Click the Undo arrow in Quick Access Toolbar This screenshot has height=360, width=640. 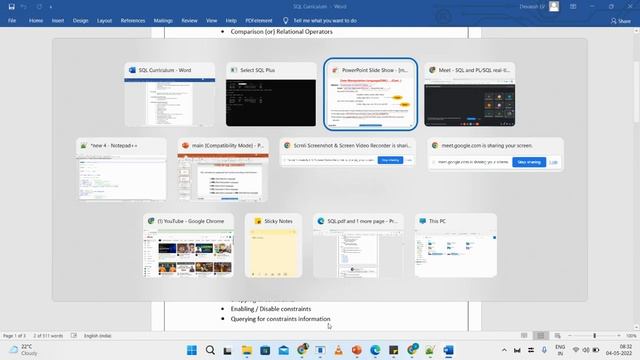[x=24, y=7]
